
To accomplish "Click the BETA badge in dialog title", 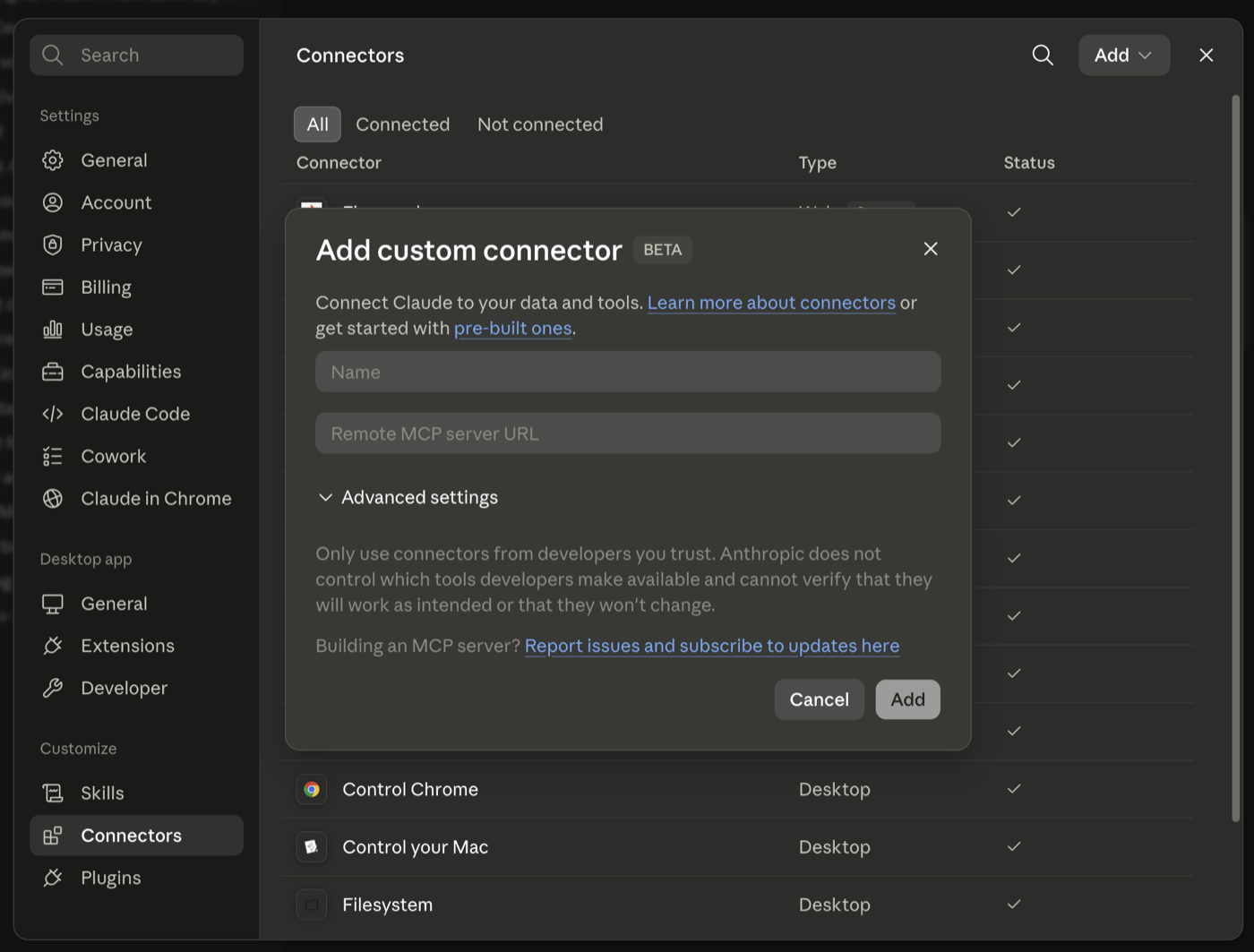I will pyautogui.click(x=663, y=250).
